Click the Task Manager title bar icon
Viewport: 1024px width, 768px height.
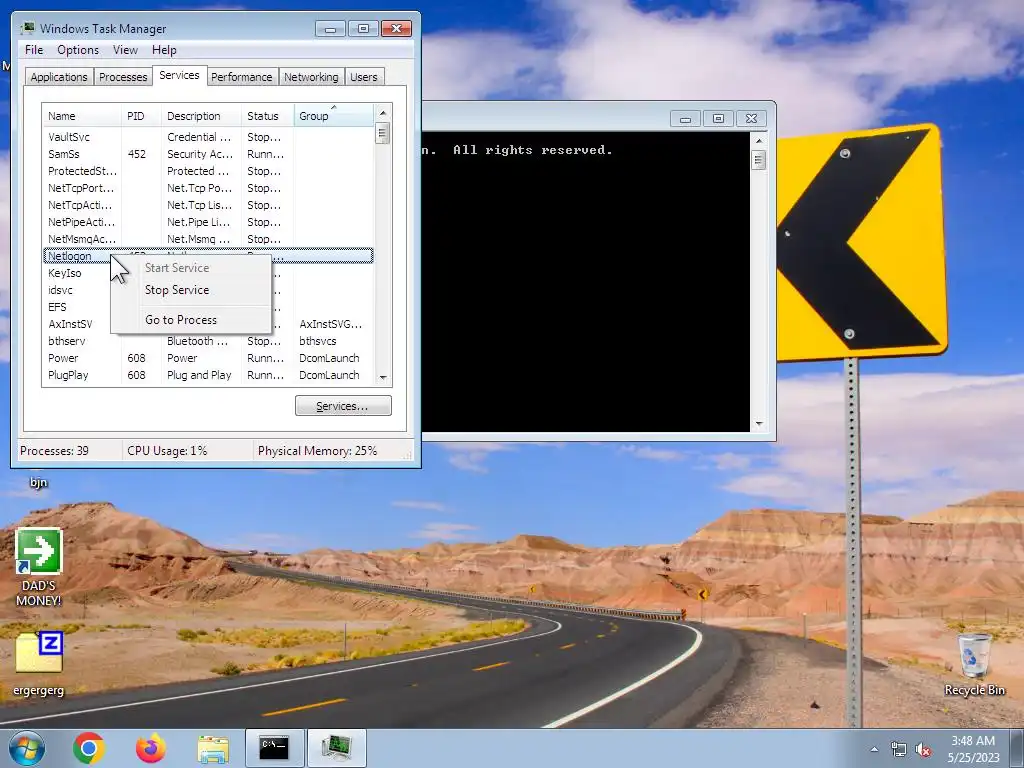tap(27, 28)
